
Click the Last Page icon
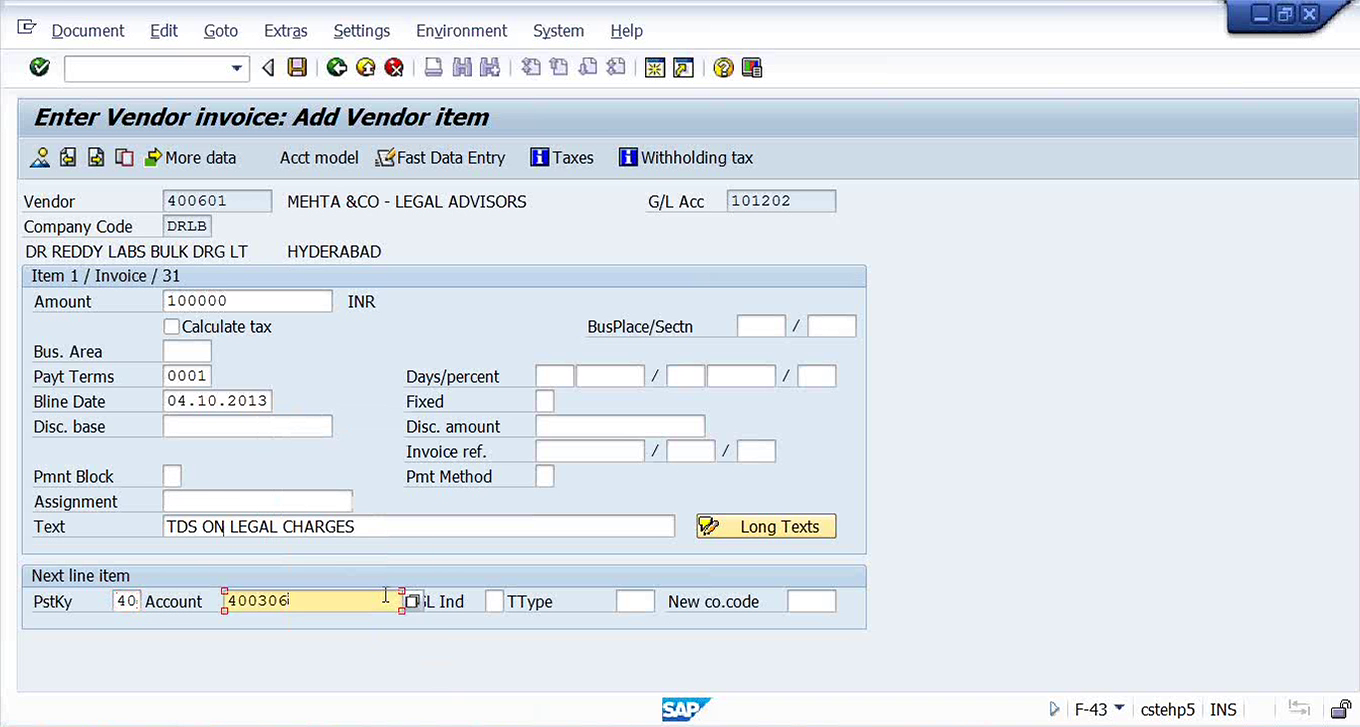click(x=616, y=68)
